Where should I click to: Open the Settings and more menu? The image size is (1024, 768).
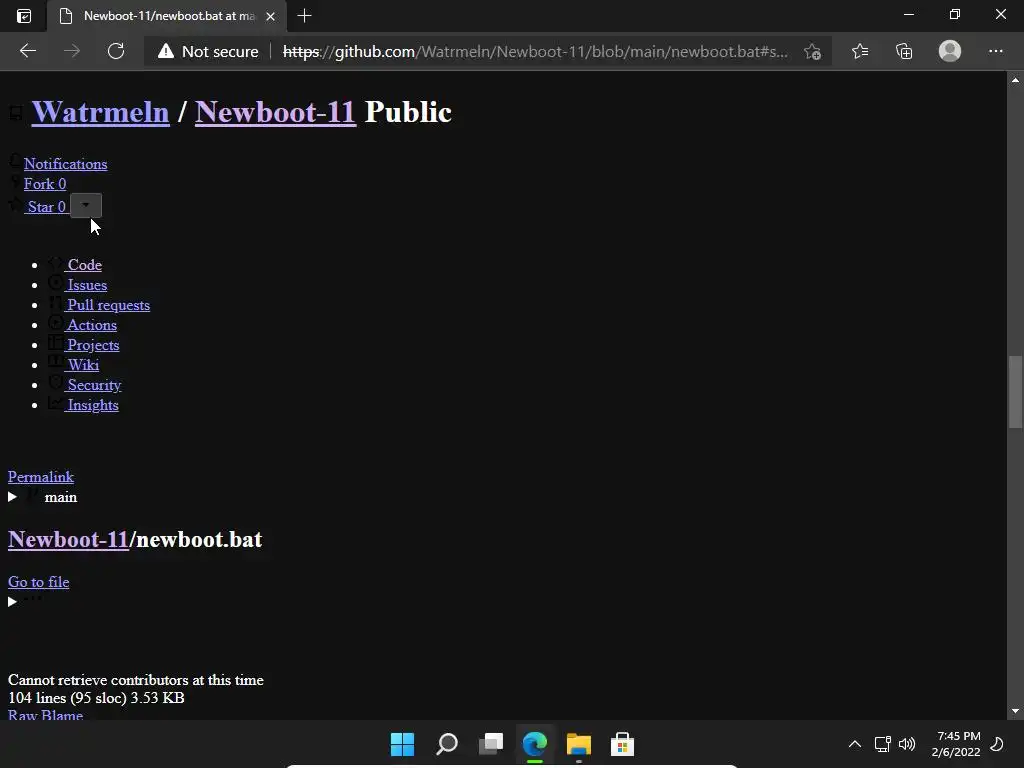click(995, 51)
